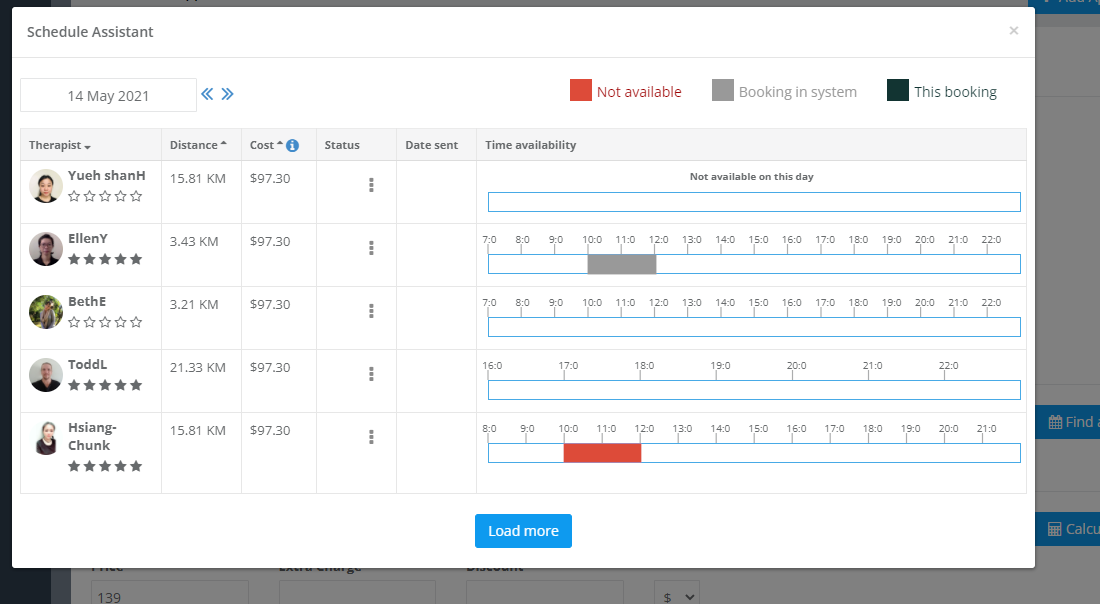Screen dimensions: 1100x604
Task: Open status menu for EllenY
Action: pos(371,248)
